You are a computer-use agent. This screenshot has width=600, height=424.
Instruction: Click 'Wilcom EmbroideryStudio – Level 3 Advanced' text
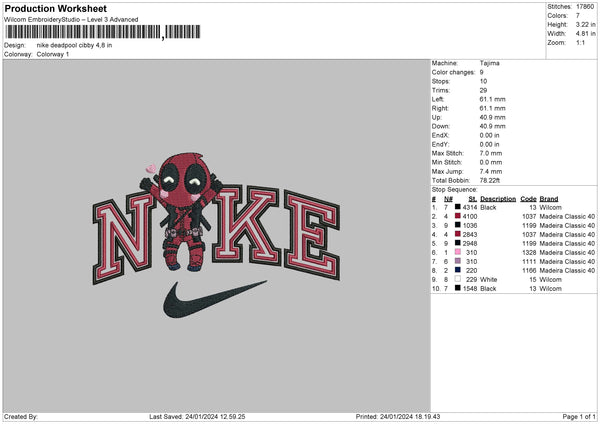tap(71, 20)
